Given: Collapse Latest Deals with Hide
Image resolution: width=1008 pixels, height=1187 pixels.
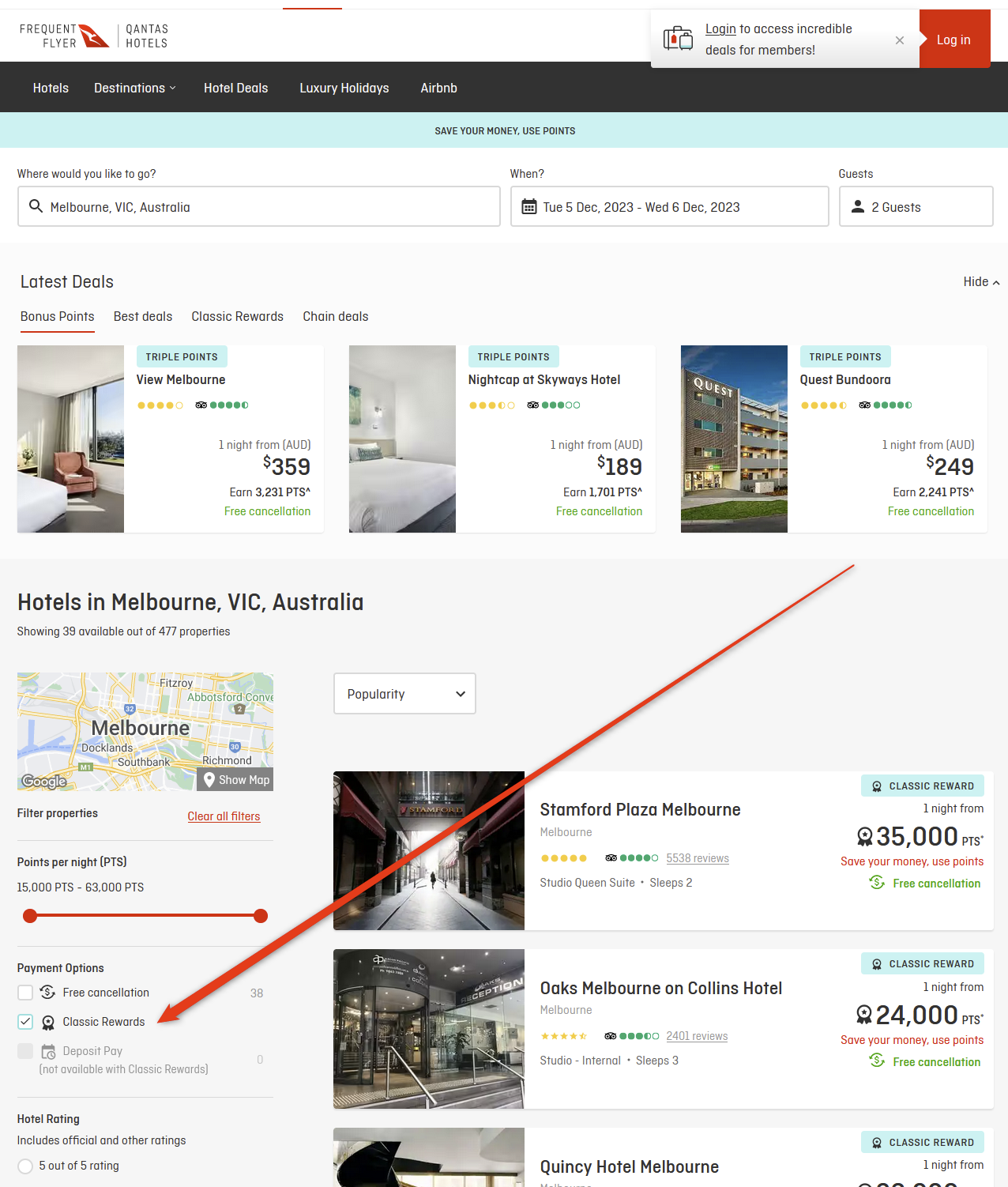Looking at the screenshot, I should tap(981, 282).
